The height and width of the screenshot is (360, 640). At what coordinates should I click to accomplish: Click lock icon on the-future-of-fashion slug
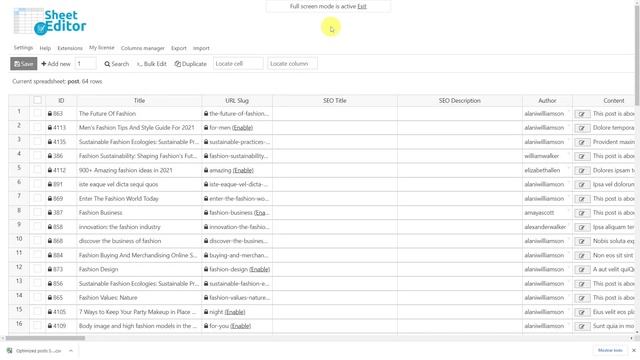(x=206, y=113)
